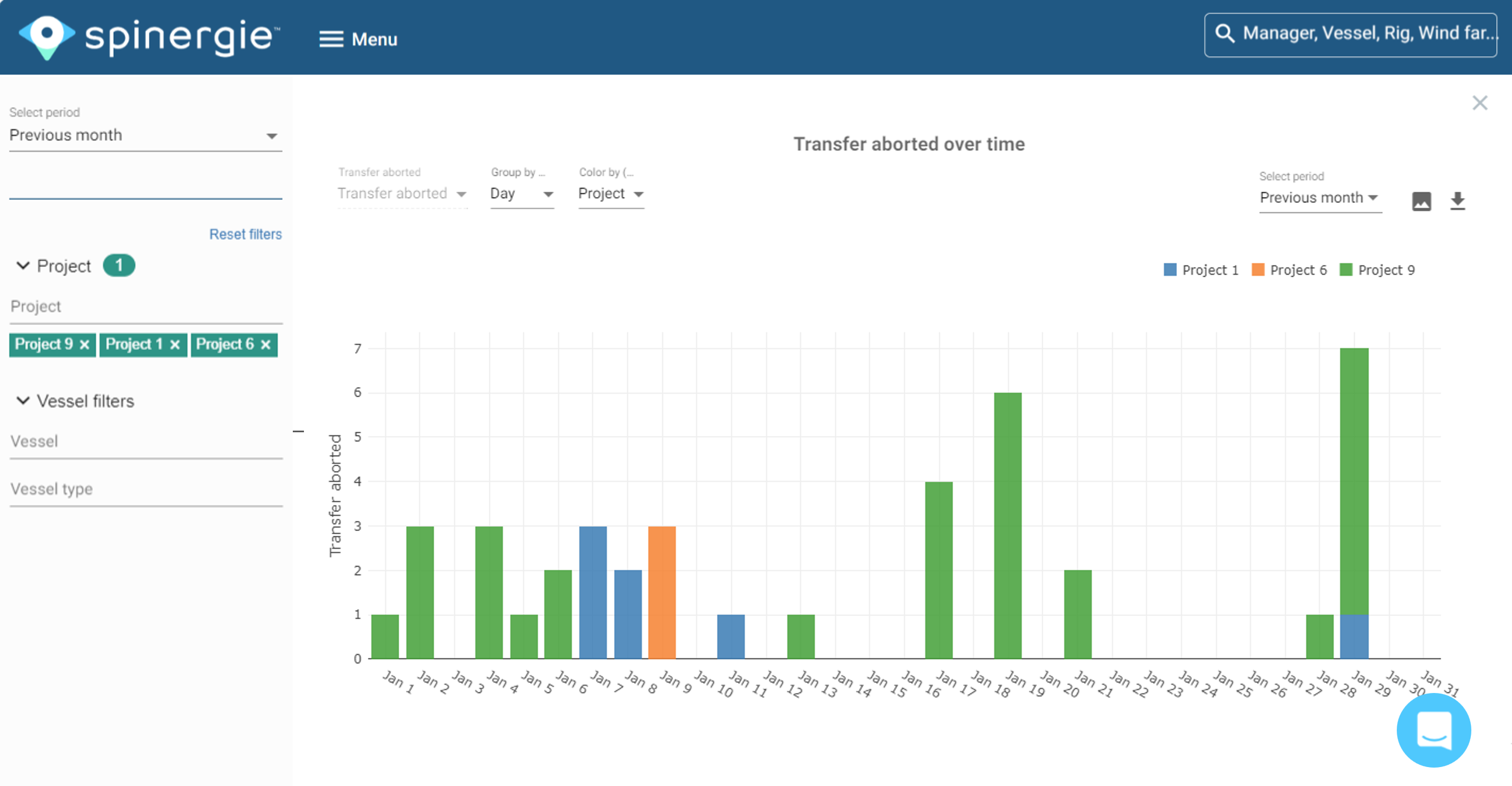The width and height of the screenshot is (1512, 786).
Task: Export the chart as an image
Action: 1421,201
